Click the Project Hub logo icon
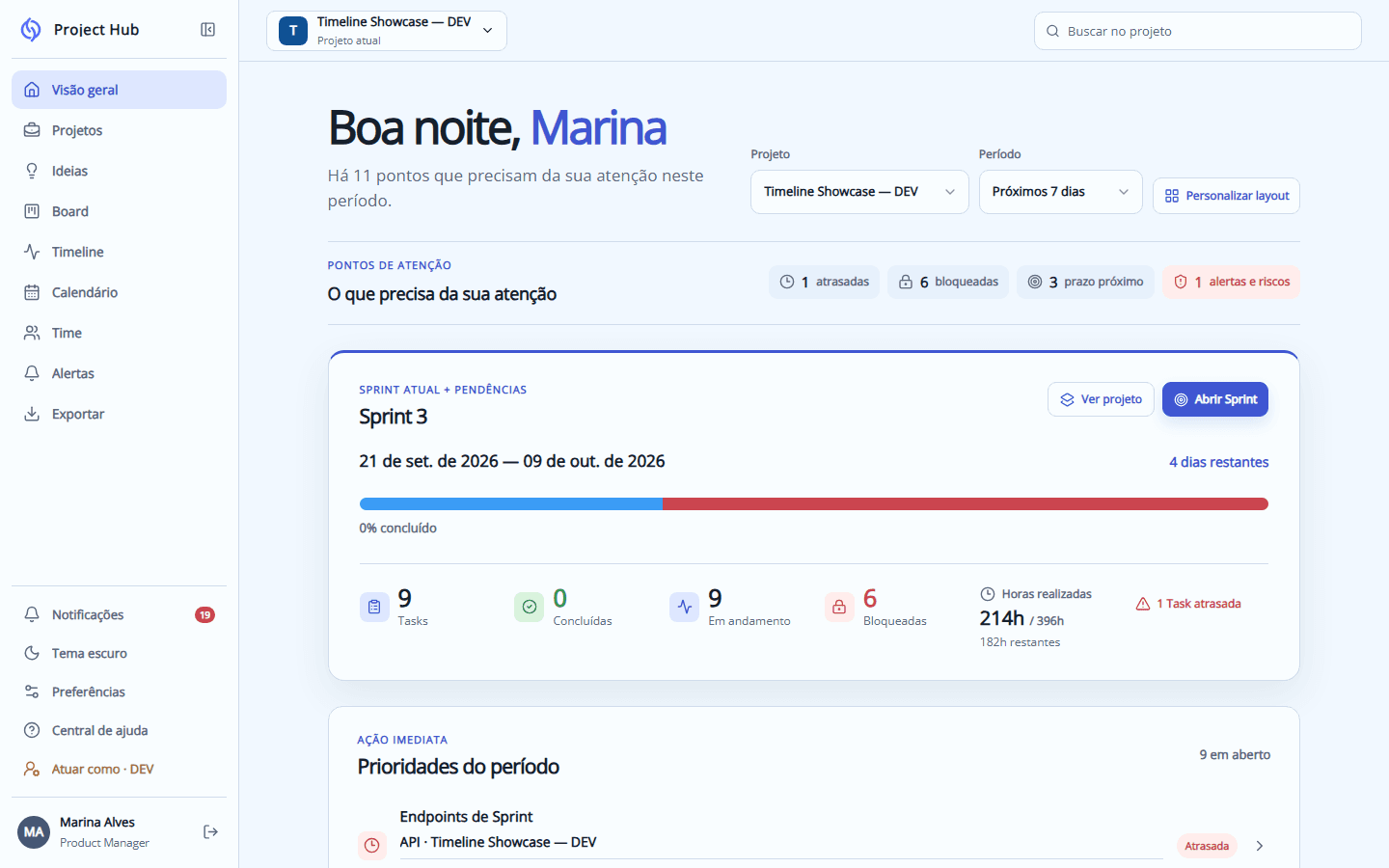Image resolution: width=1389 pixels, height=868 pixels. click(x=31, y=30)
